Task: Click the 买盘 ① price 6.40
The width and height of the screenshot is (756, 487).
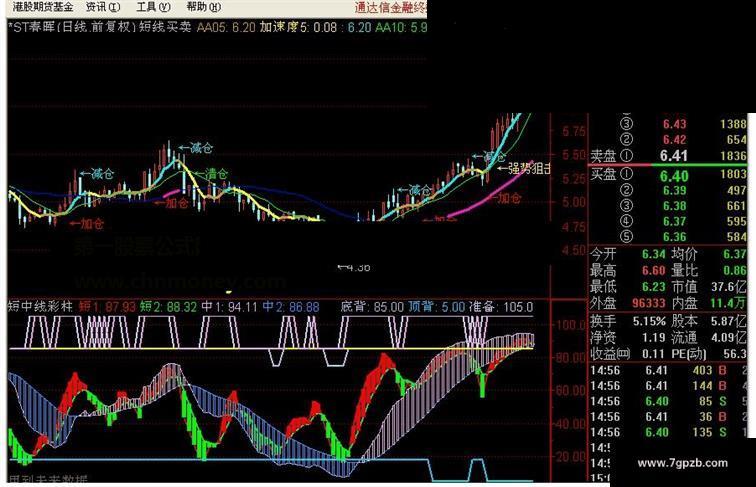Action: coord(674,176)
